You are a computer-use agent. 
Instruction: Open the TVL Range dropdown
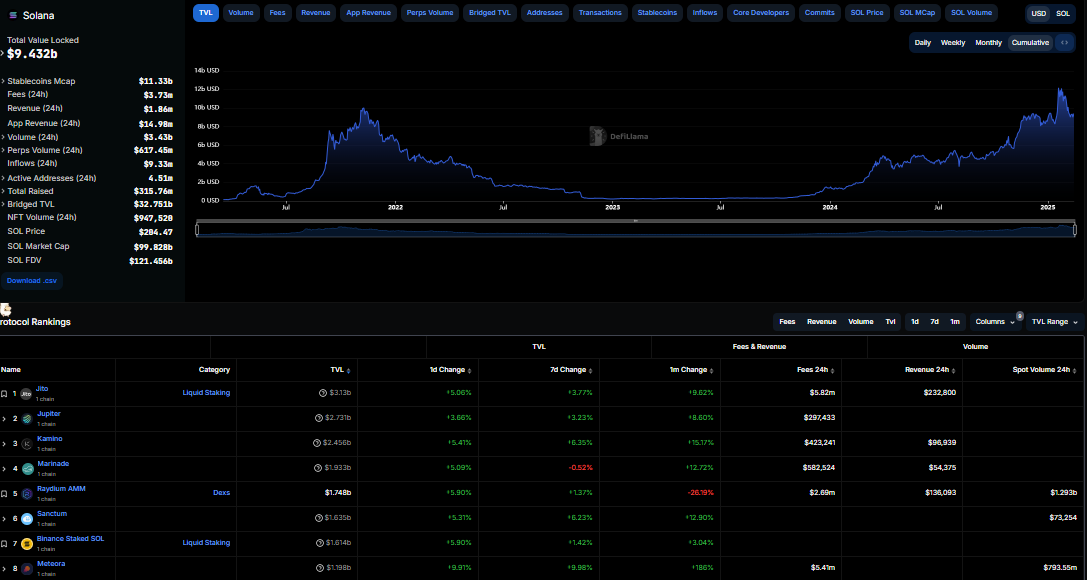click(x=1055, y=322)
